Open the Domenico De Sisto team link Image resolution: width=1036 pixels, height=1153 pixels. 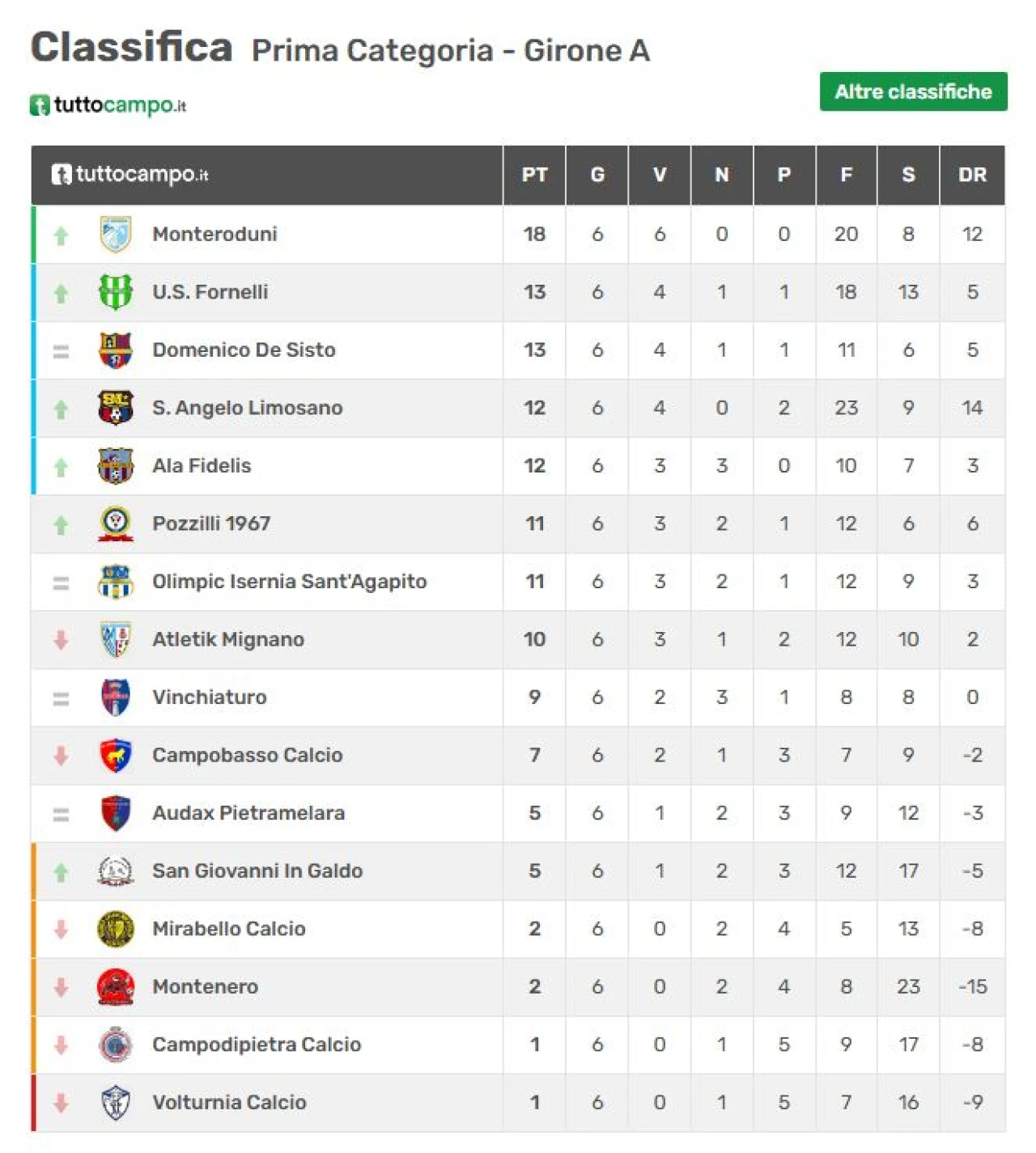tap(244, 350)
